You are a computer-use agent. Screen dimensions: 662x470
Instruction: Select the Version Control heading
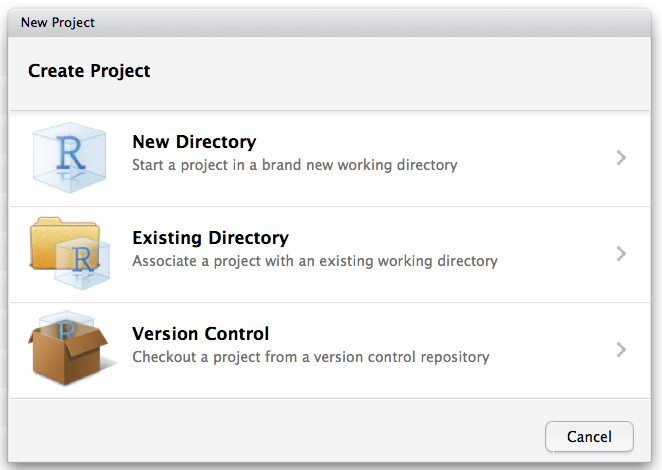(201, 334)
